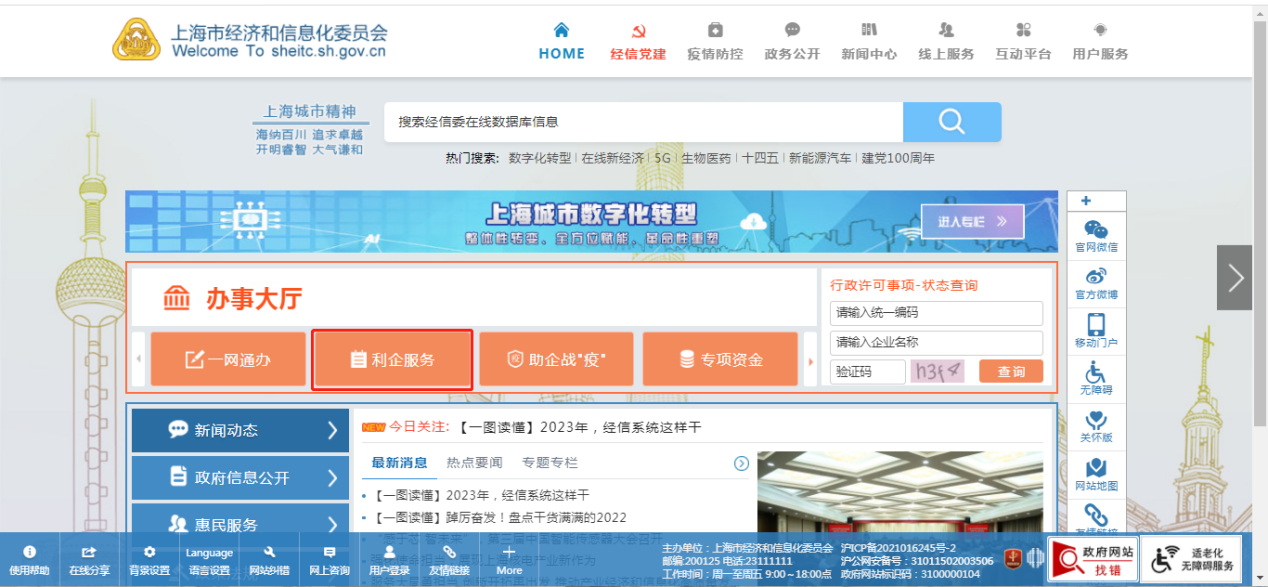This screenshot has width=1268, height=587.
Task: Switch to the 热点要闻 news tab
Action: pyautogui.click(x=474, y=463)
